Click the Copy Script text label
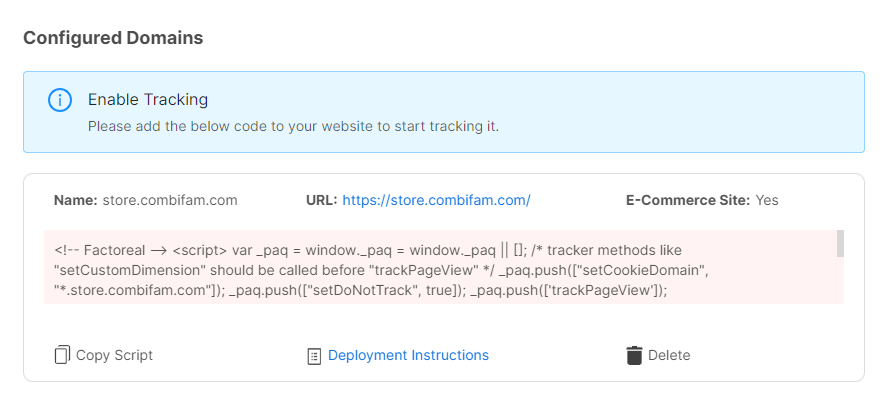Image resolution: width=887 pixels, height=402 pixels. (x=114, y=355)
